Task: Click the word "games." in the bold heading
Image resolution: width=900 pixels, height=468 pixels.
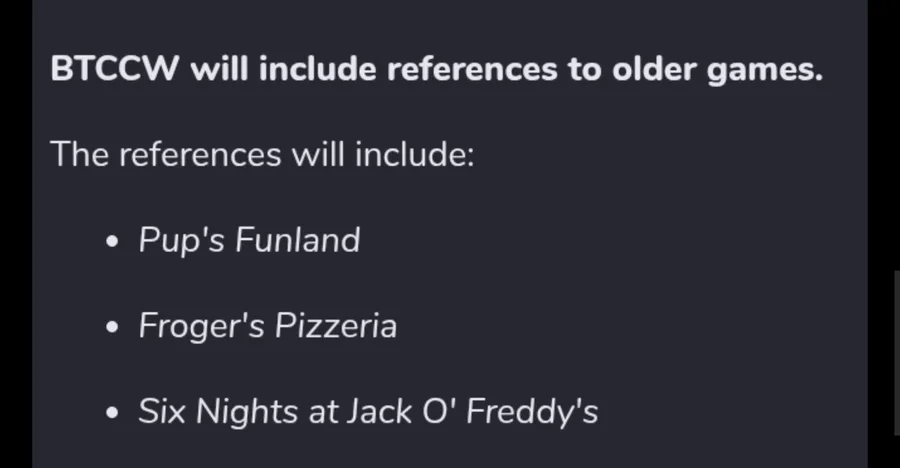Action: [765, 72]
